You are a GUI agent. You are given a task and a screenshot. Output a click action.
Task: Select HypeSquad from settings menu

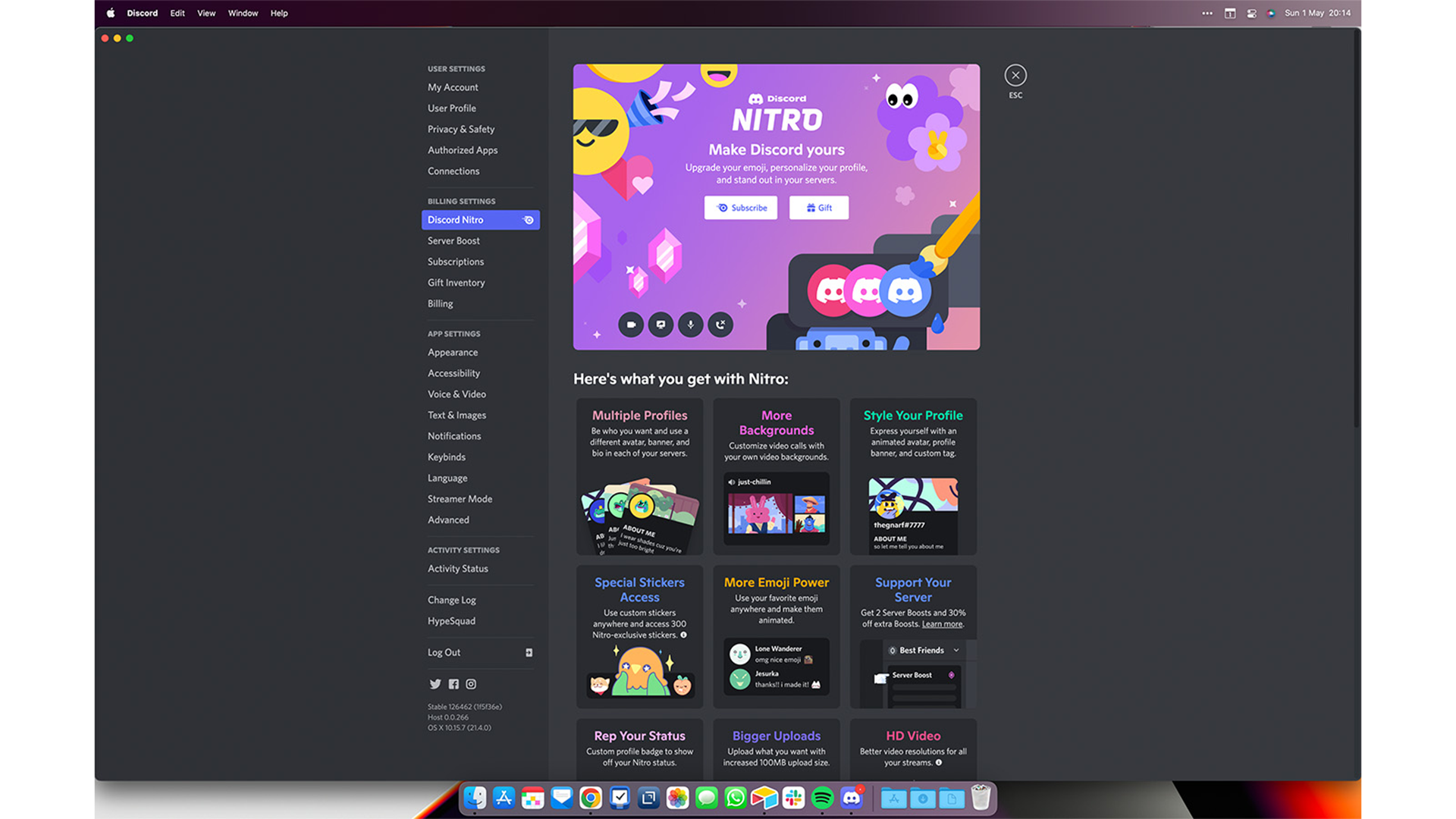coord(452,620)
